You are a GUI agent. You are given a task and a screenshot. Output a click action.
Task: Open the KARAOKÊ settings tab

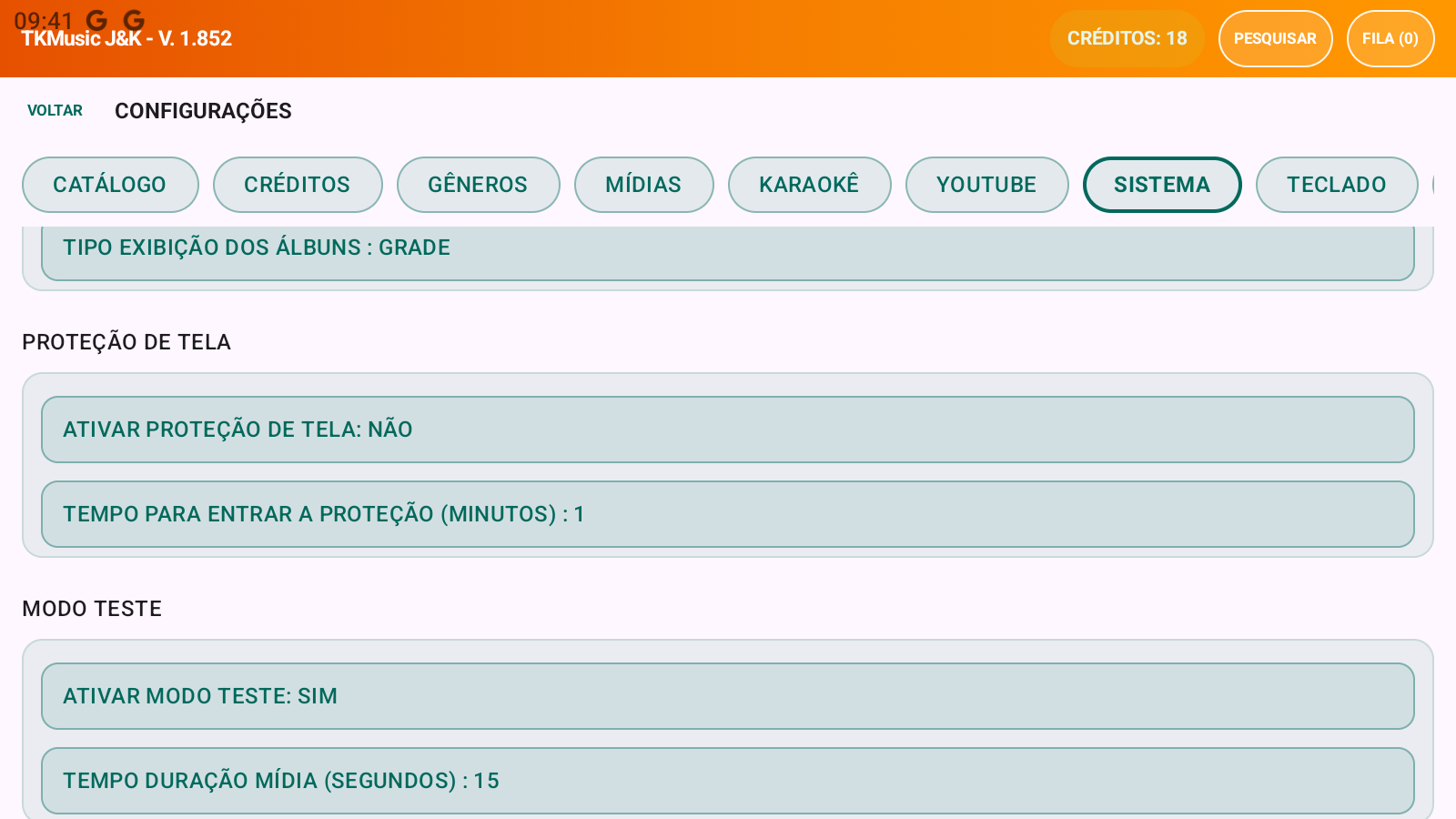point(809,185)
